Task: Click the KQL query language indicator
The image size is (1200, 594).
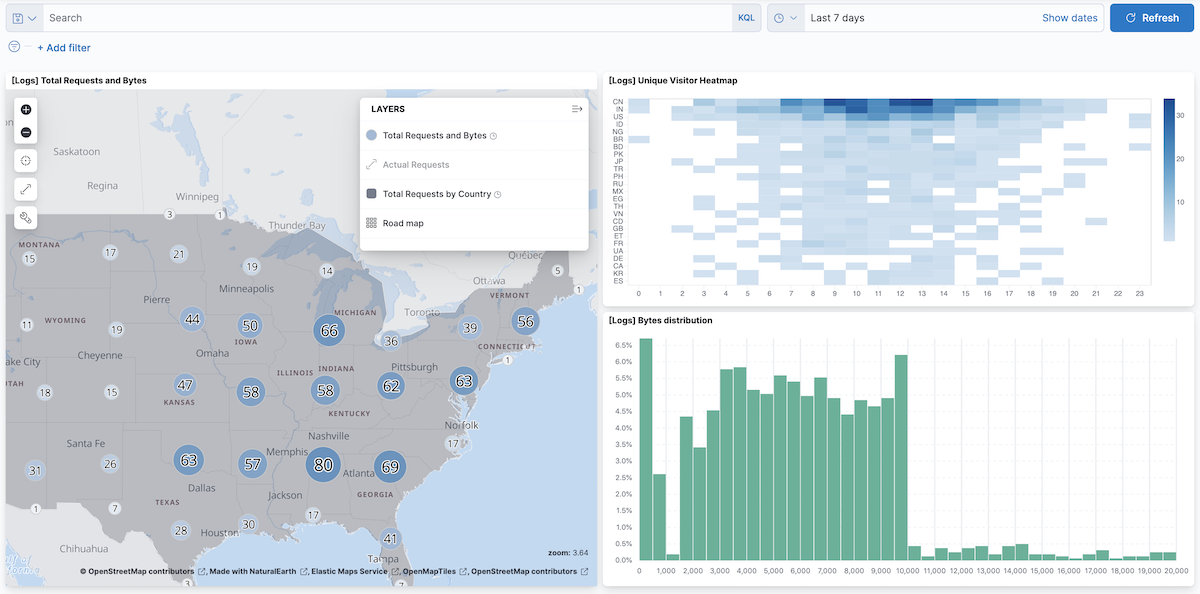Action: pos(746,17)
